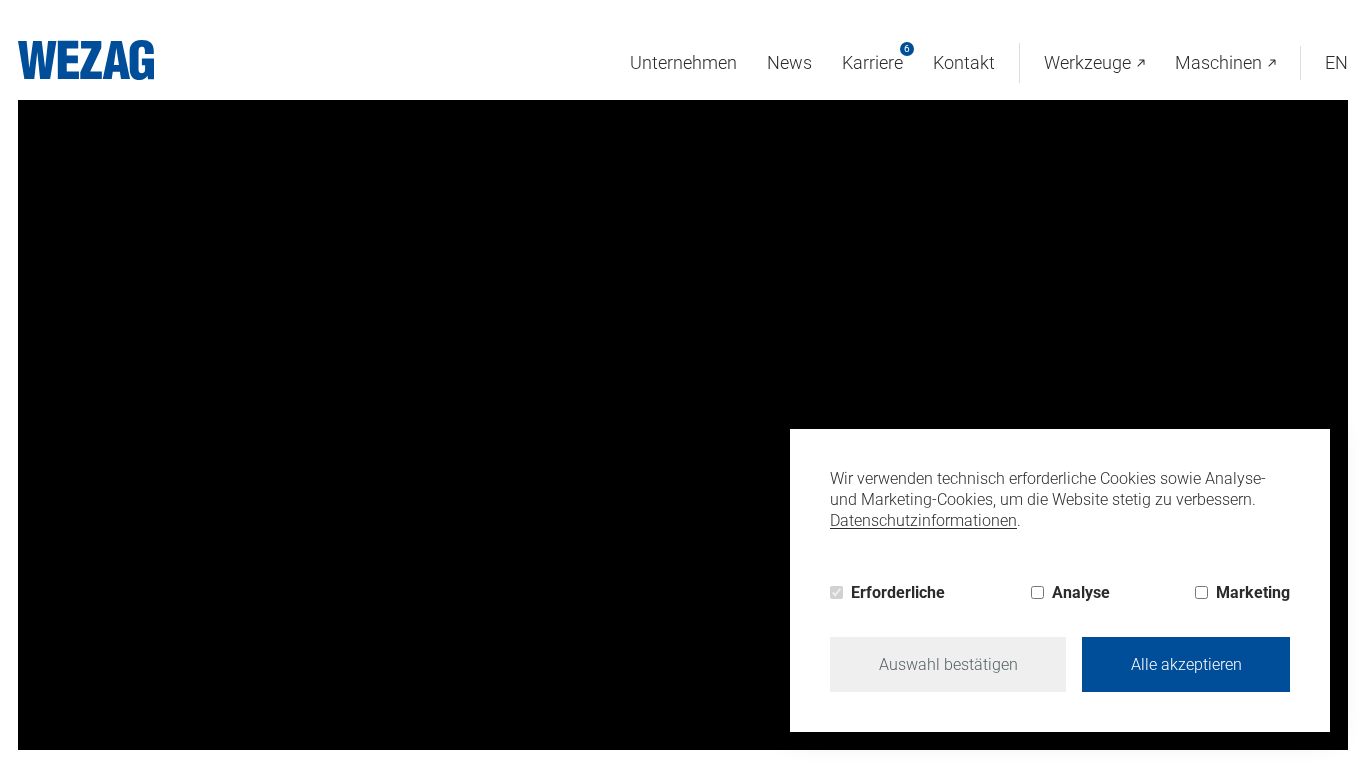Enable the Marketing cookies checkbox
The width and height of the screenshot is (1366, 768).
point(1201,593)
